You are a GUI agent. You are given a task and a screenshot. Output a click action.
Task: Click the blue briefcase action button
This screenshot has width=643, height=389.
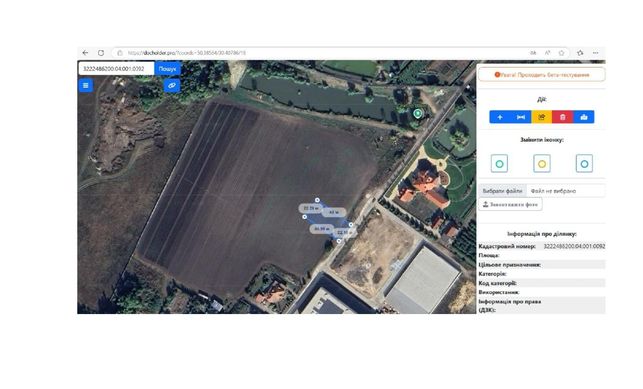(584, 117)
